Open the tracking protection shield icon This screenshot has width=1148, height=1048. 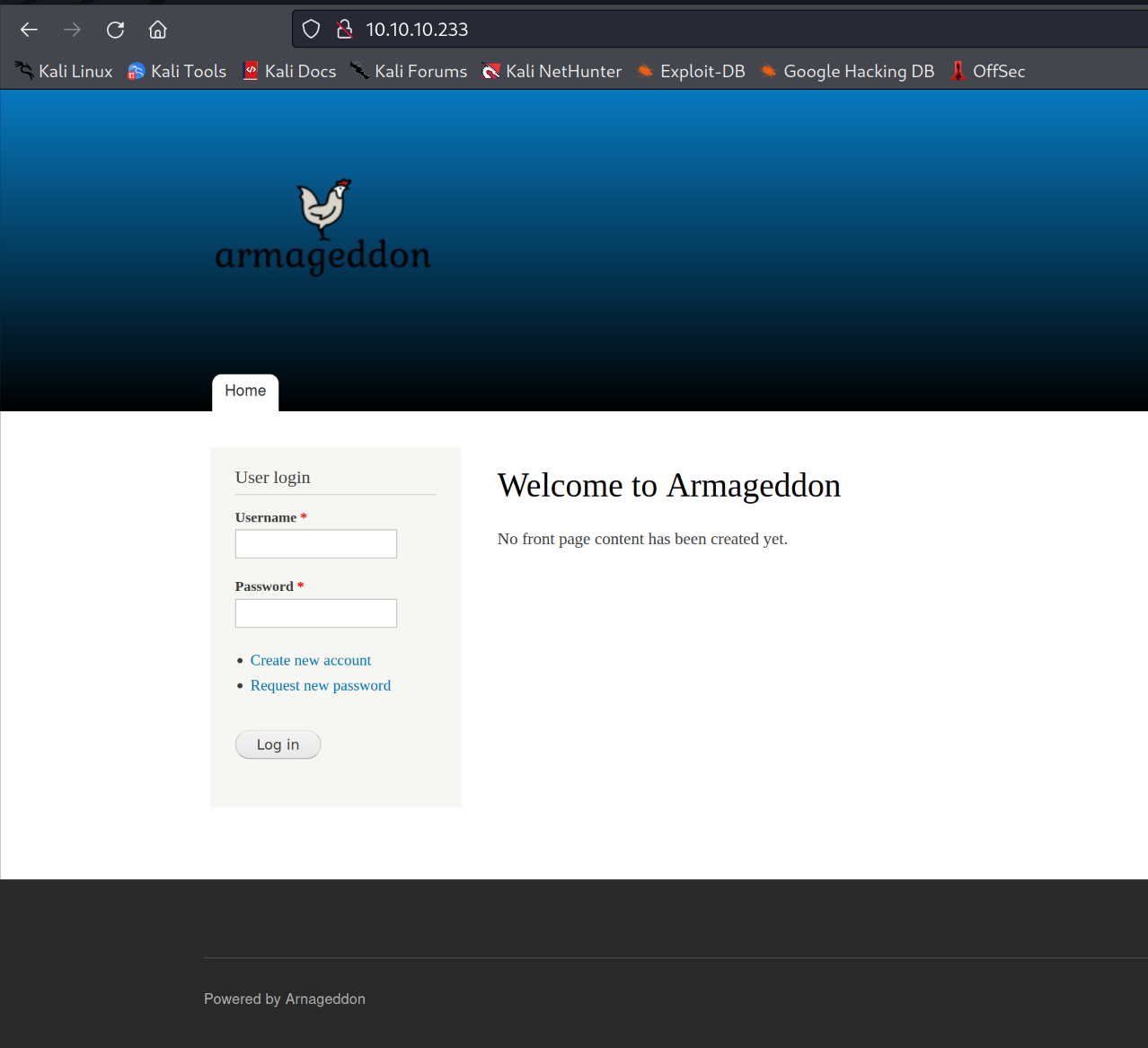pos(311,30)
